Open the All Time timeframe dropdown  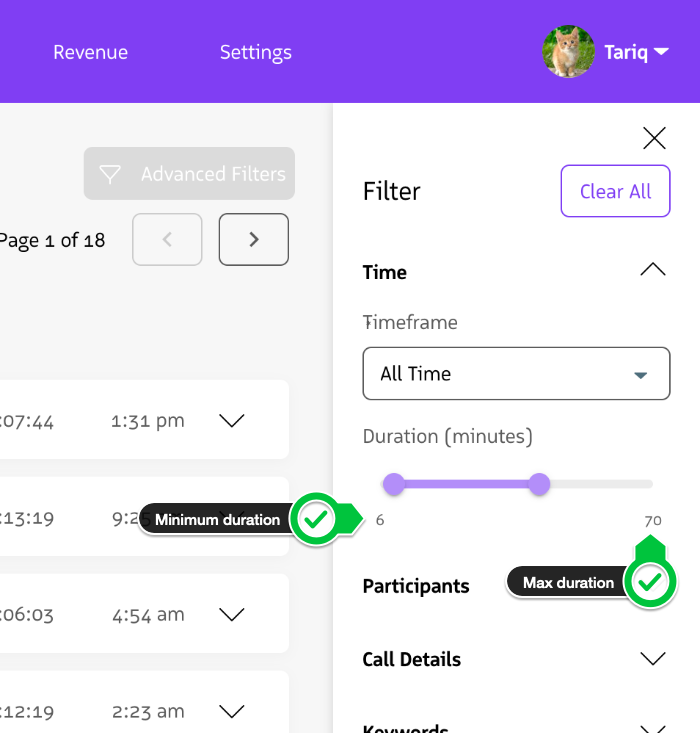[x=516, y=374]
